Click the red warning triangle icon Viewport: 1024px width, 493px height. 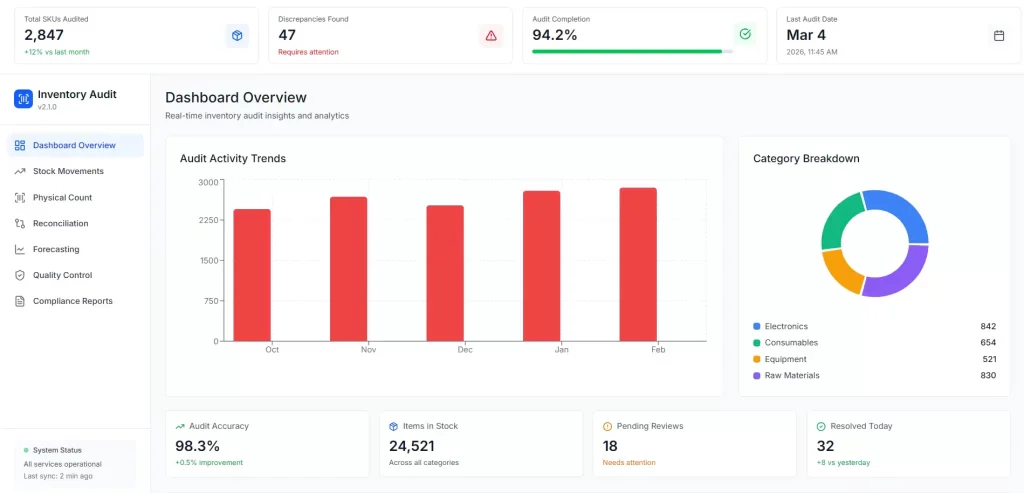pos(491,36)
